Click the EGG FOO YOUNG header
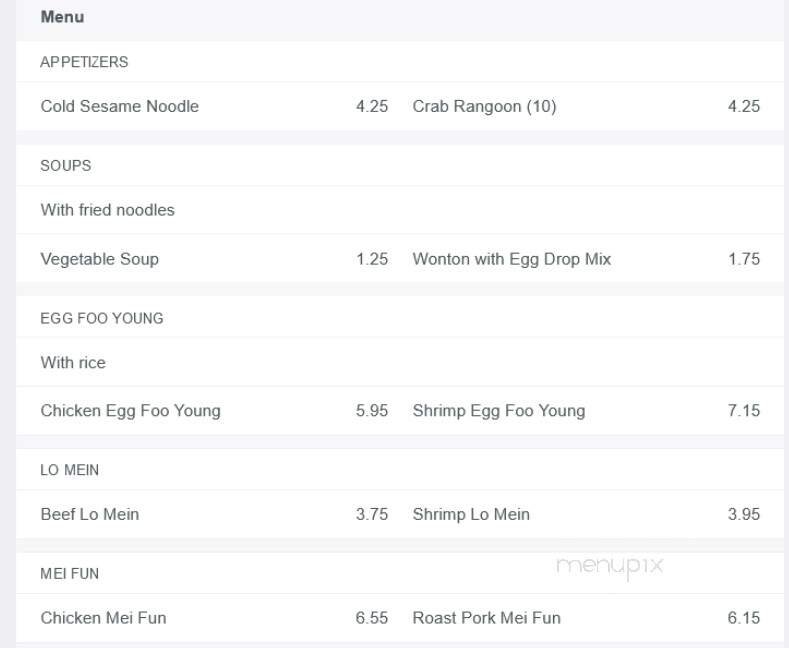Image resolution: width=789 pixels, height=648 pixels. pyautogui.click(x=102, y=318)
